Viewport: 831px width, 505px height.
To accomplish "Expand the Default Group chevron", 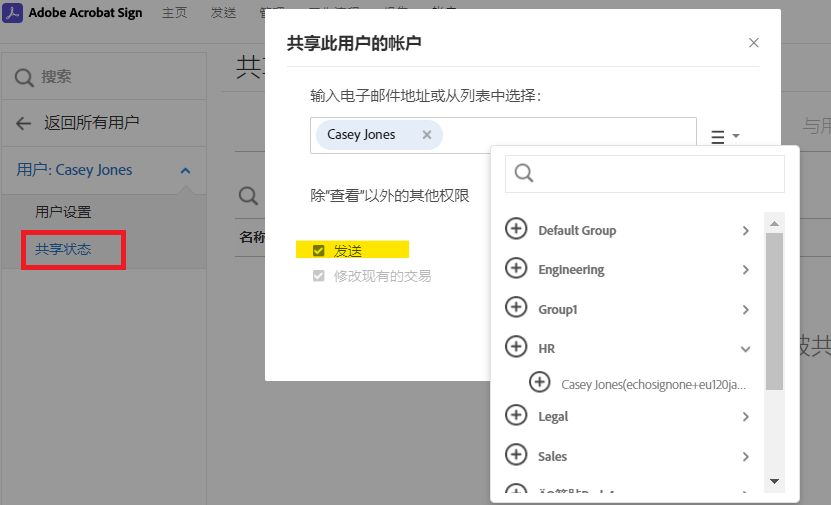I will (x=746, y=231).
